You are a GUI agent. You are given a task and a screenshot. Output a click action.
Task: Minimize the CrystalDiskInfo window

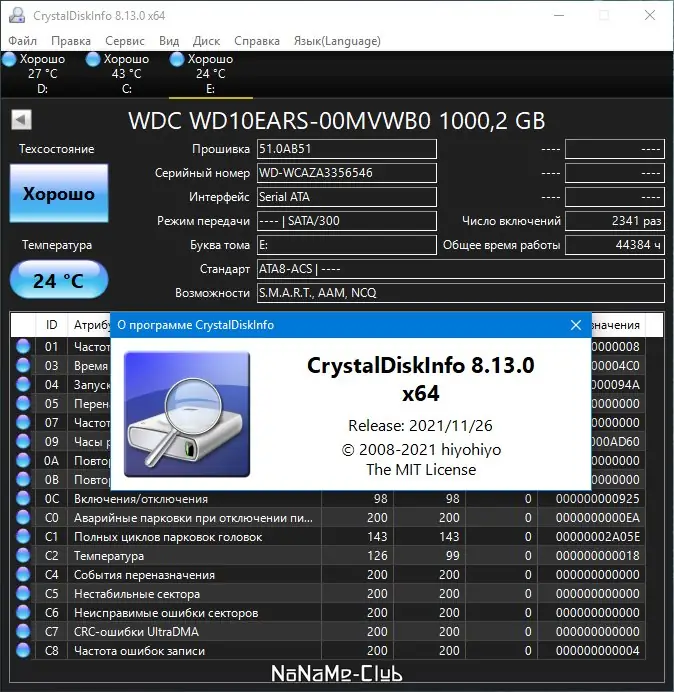pos(559,15)
